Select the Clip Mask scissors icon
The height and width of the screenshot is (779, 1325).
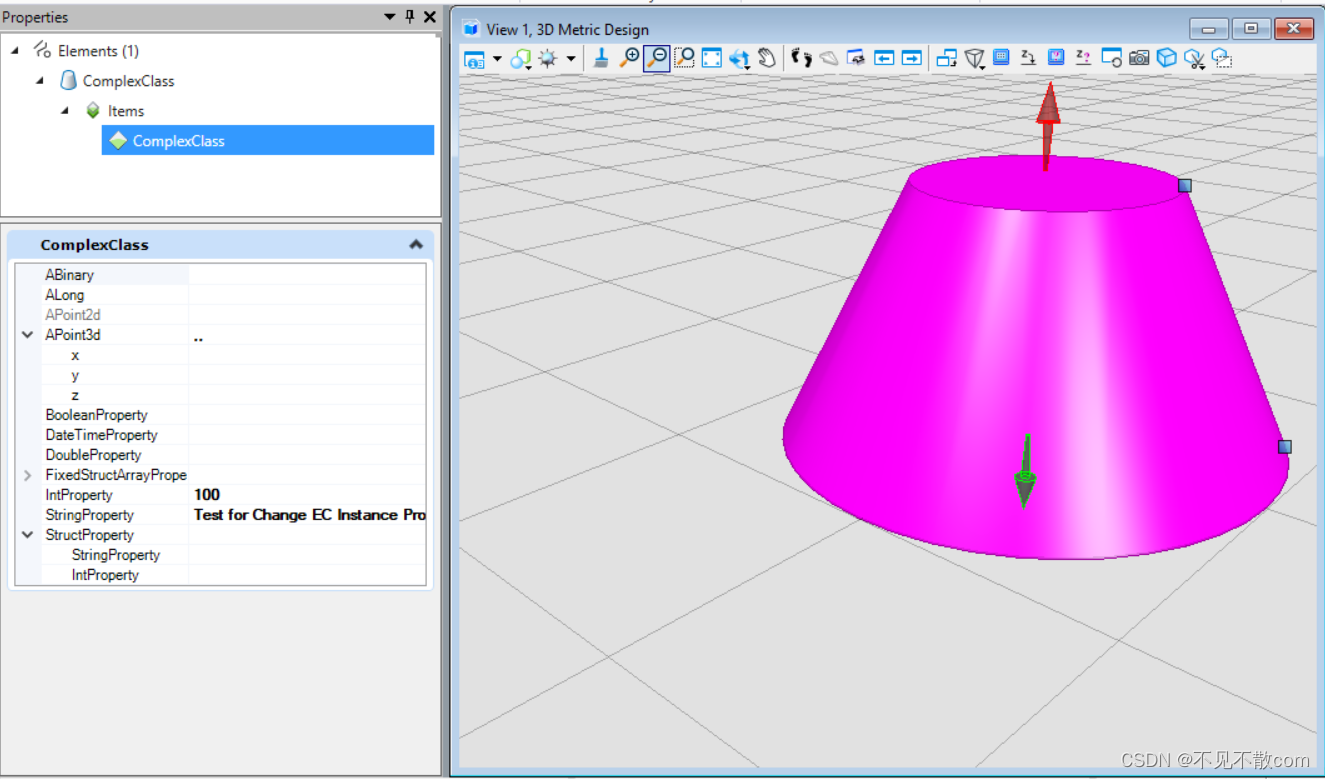click(x=1194, y=59)
